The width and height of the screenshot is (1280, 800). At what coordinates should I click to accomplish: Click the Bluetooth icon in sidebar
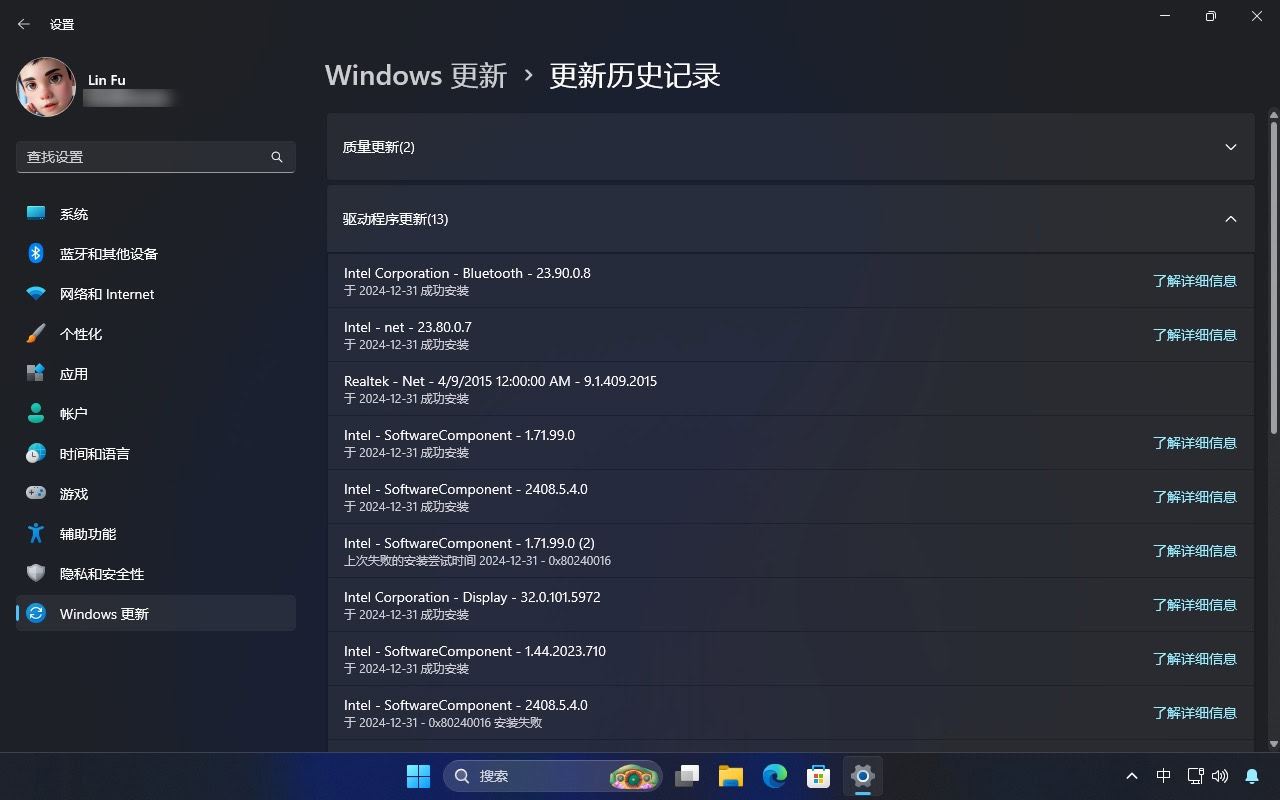[36, 253]
